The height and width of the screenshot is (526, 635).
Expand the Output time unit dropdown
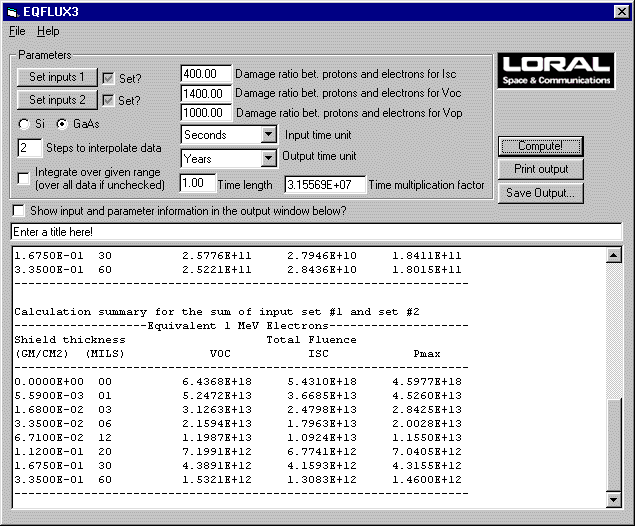click(x=267, y=158)
